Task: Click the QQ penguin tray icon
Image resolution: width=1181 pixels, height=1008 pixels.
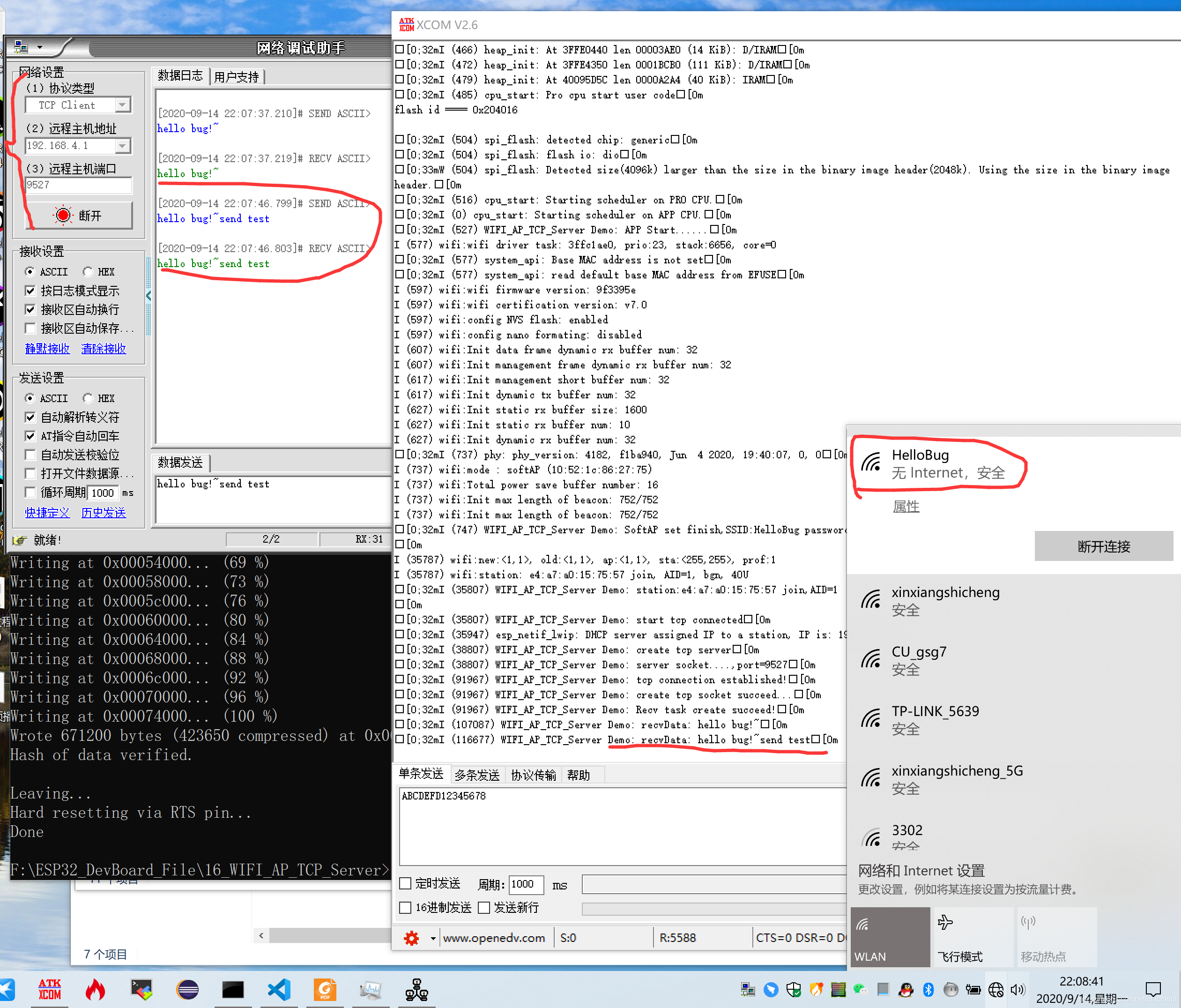Action: 906,990
